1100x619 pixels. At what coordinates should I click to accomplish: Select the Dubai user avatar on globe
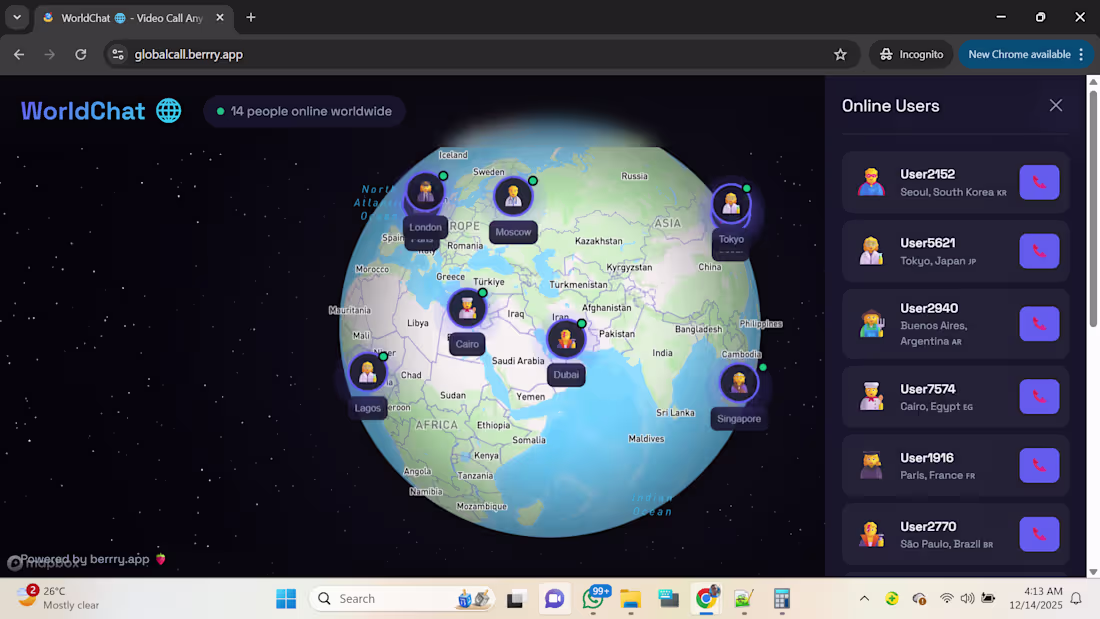(565, 339)
